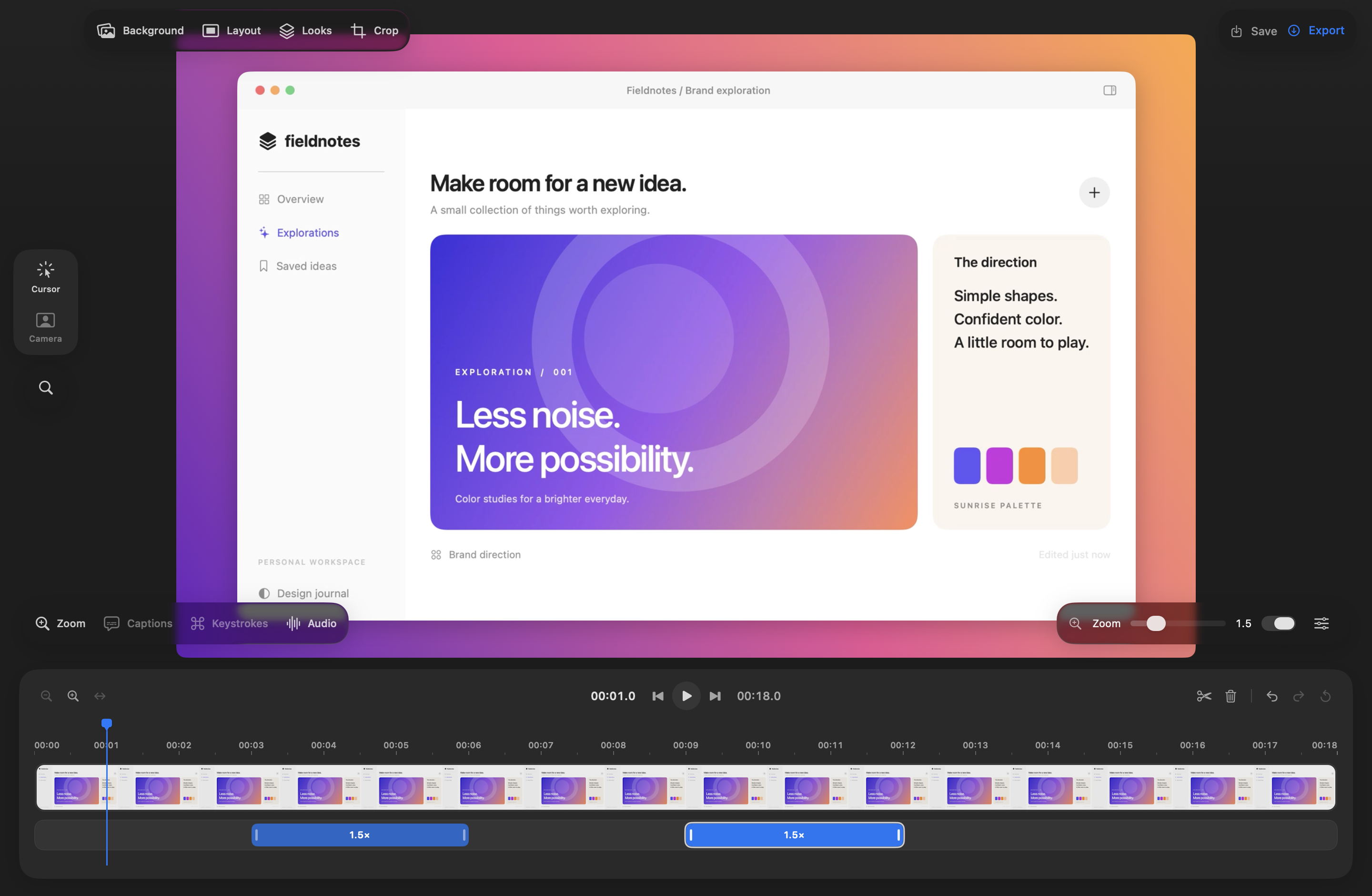The height and width of the screenshot is (896, 1372).
Task: Open Design journal in Fieldnotes sidebar
Action: pyautogui.click(x=304, y=593)
